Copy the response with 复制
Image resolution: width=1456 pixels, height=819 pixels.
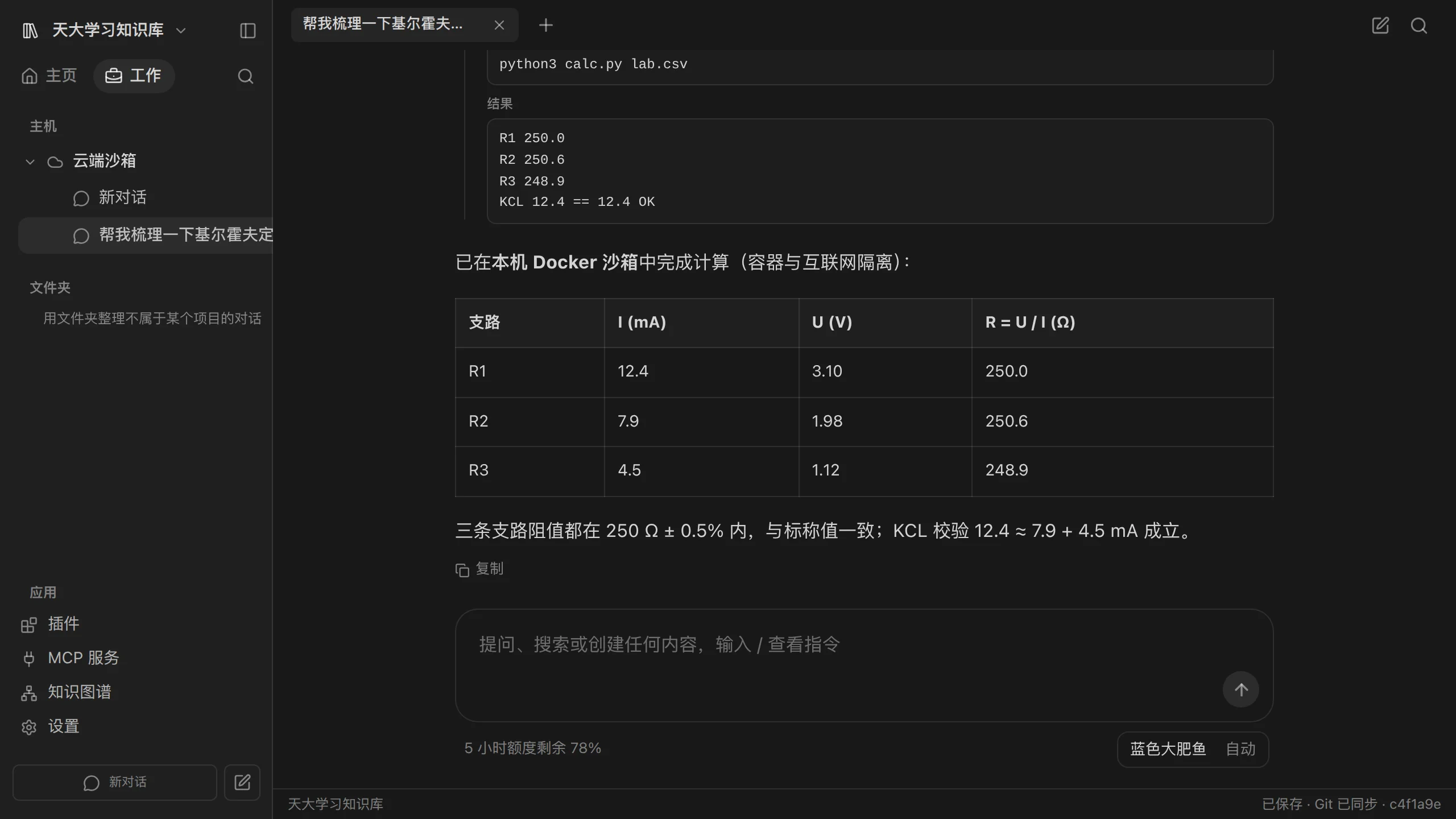coord(479,569)
